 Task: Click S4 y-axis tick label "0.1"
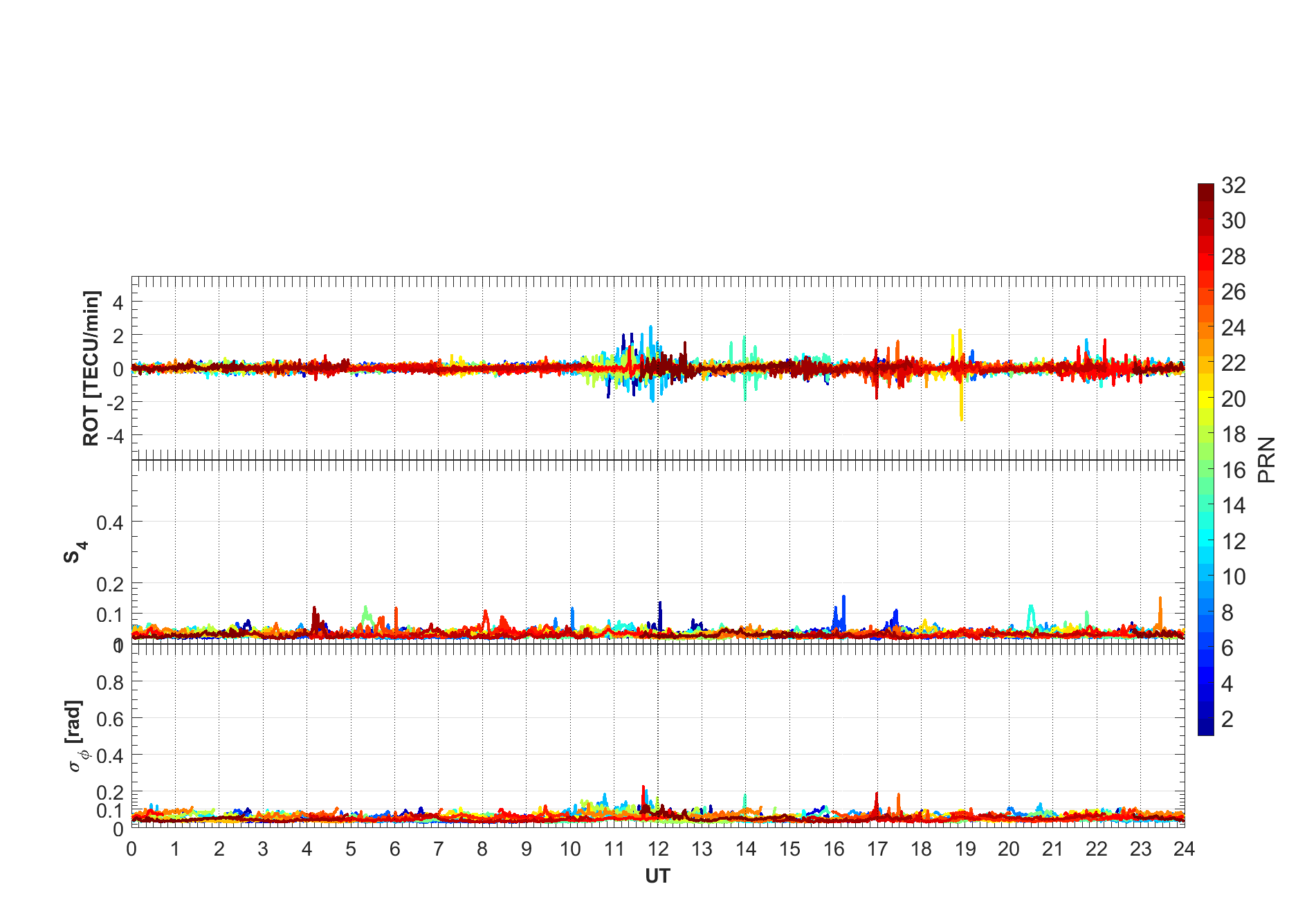click(x=111, y=616)
